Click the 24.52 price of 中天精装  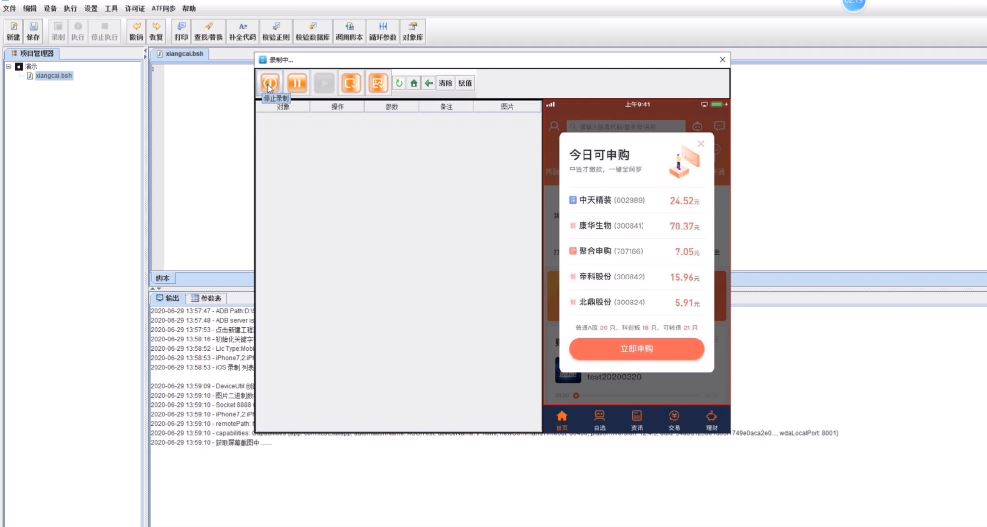684,200
